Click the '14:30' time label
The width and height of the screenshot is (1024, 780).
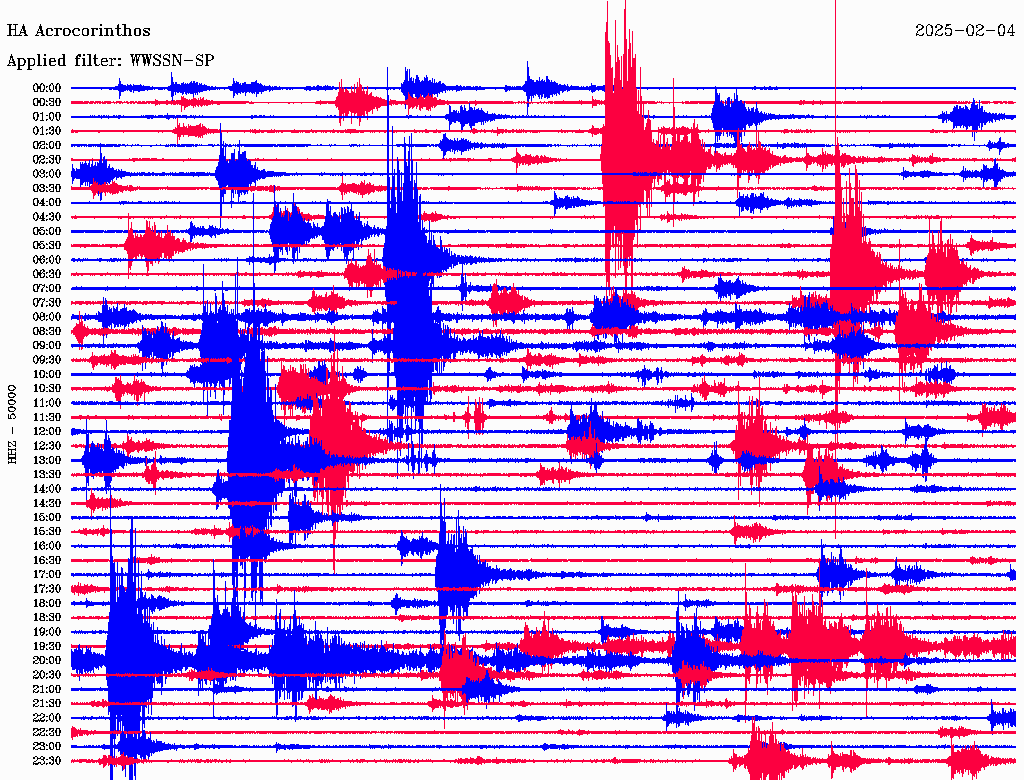pyautogui.click(x=46, y=504)
